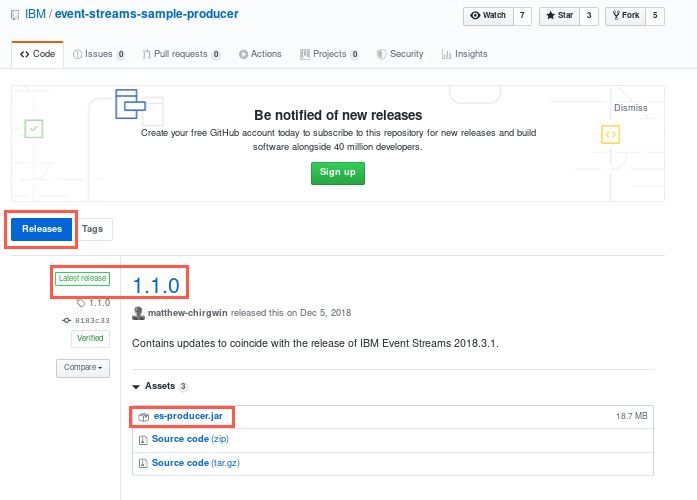Click the Watch button
Image resolution: width=697 pixels, height=500 pixels.
pyautogui.click(x=488, y=16)
